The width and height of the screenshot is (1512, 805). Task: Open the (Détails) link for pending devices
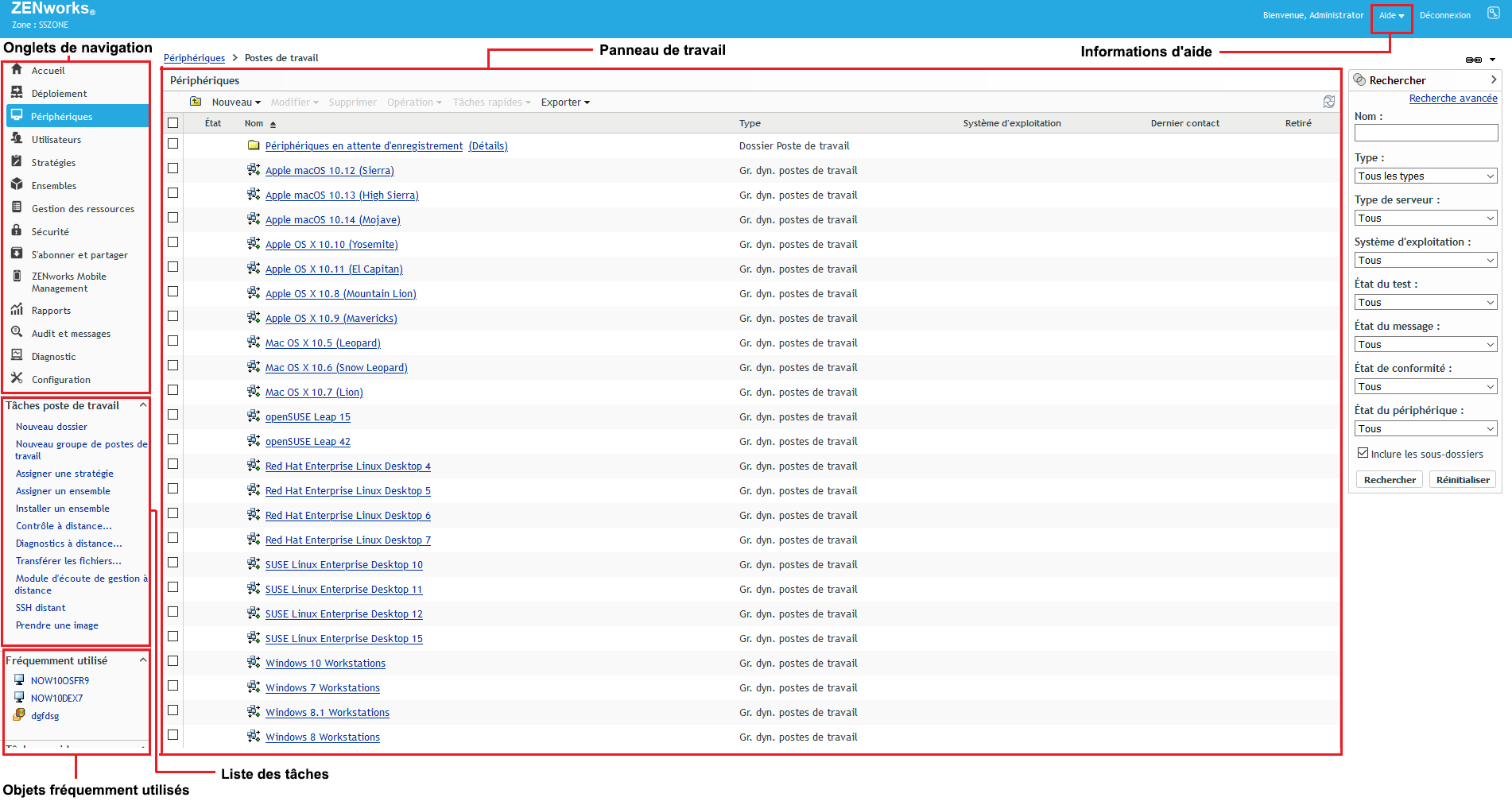(x=488, y=146)
